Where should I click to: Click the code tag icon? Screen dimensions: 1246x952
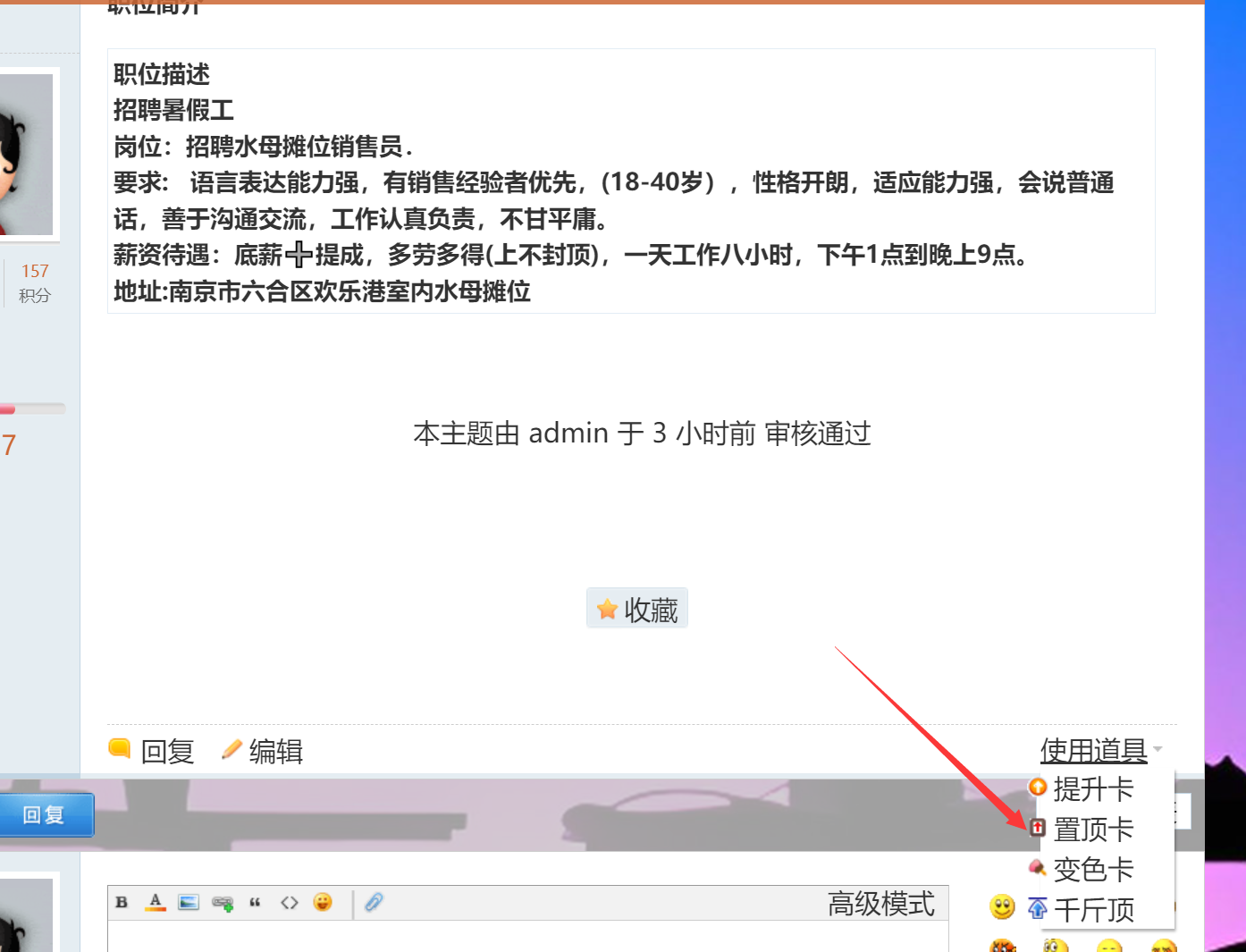289,903
